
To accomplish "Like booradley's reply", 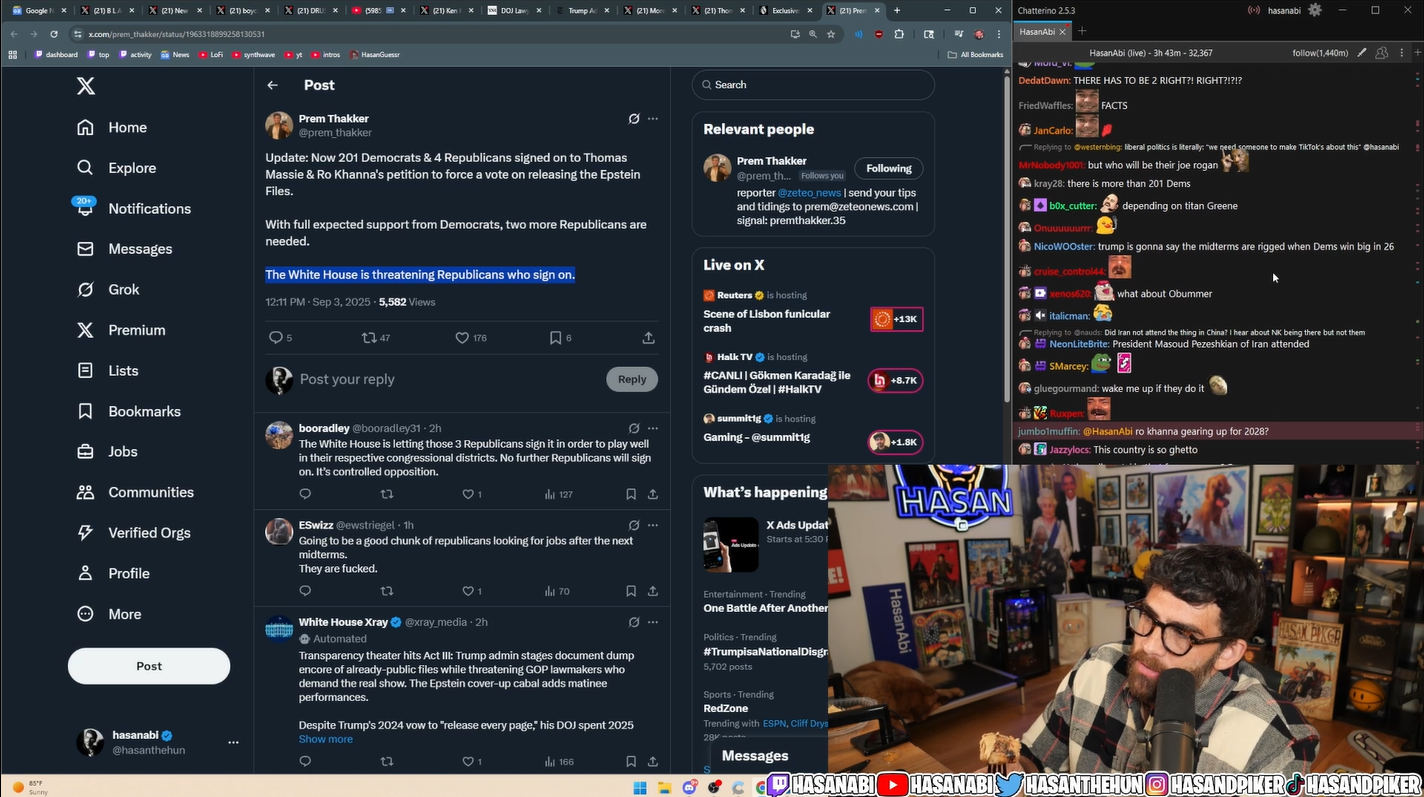I will 467,494.
